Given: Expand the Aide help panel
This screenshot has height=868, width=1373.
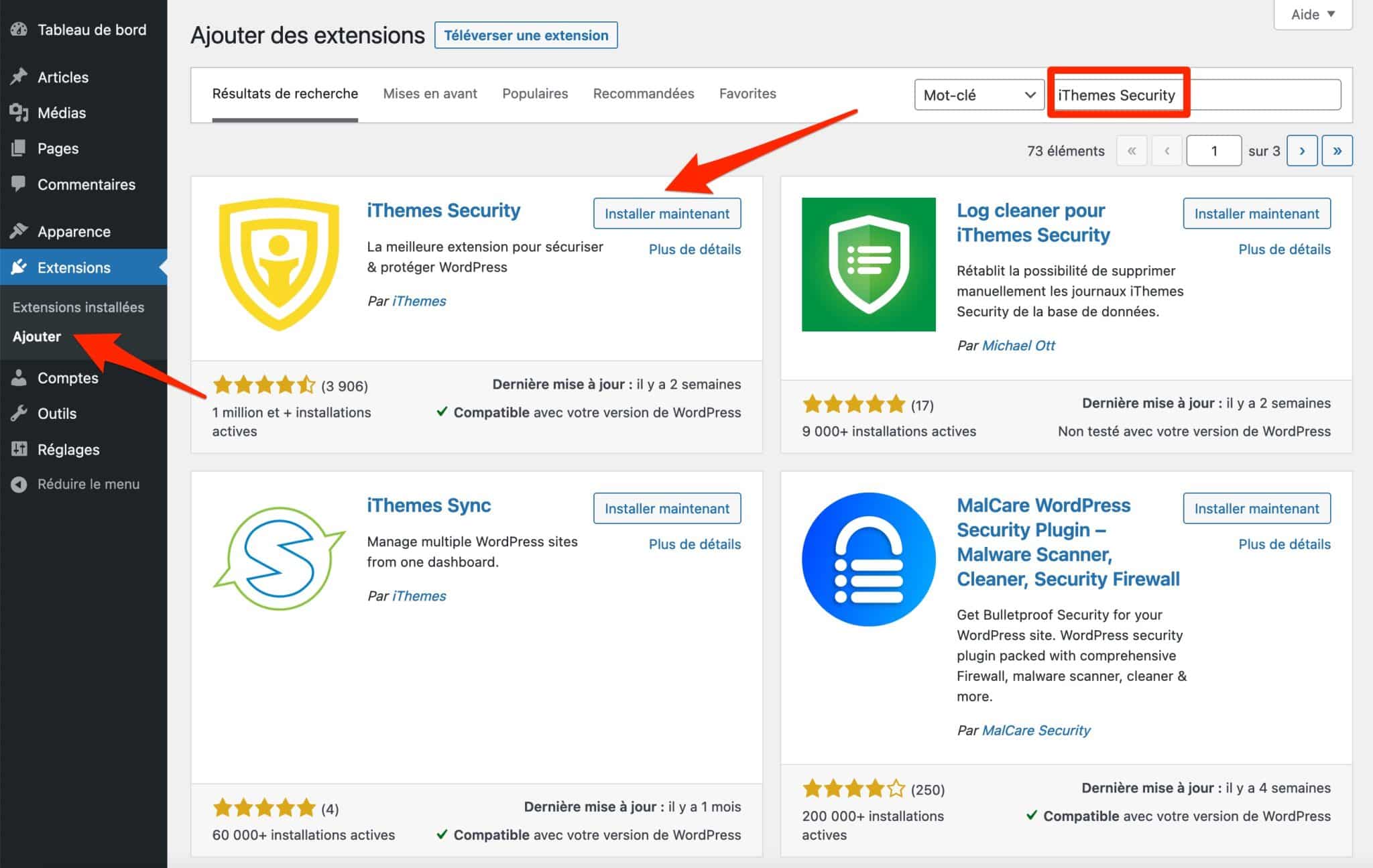Looking at the screenshot, I should point(1313,14).
